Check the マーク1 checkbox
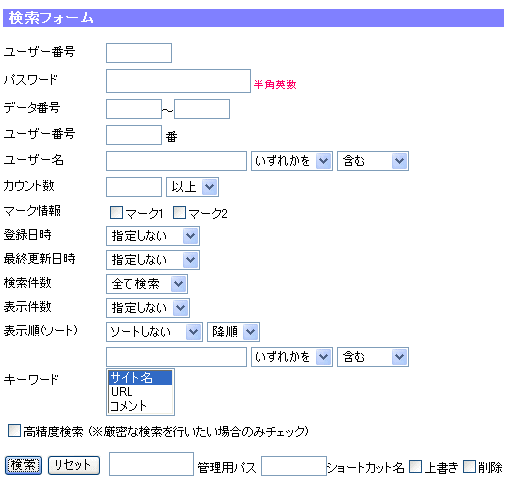Viewport: 520px width, 484px height. (x=116, y=212)
